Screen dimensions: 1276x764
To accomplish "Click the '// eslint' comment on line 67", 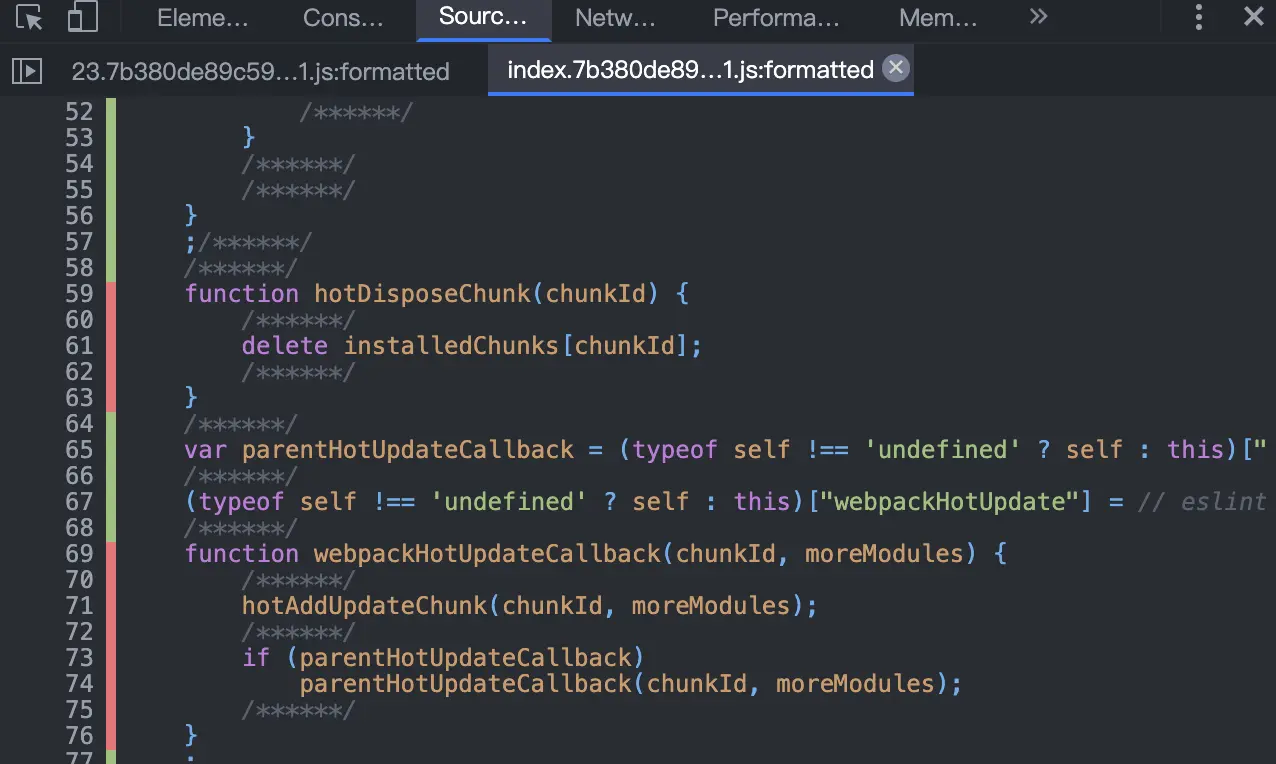I will 1202,502.
